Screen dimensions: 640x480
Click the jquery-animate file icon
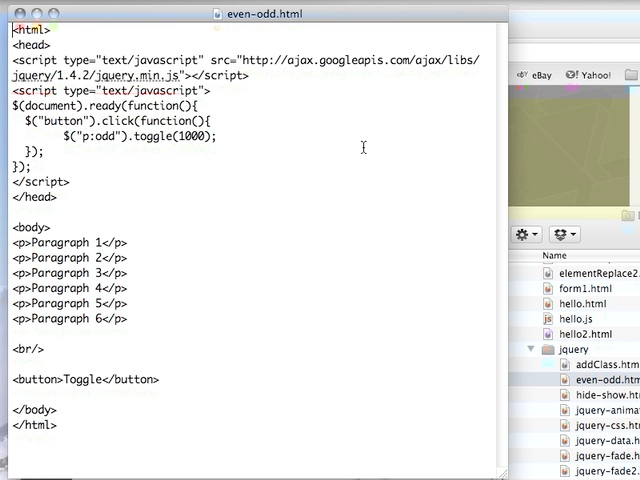[x=564, y=410]
